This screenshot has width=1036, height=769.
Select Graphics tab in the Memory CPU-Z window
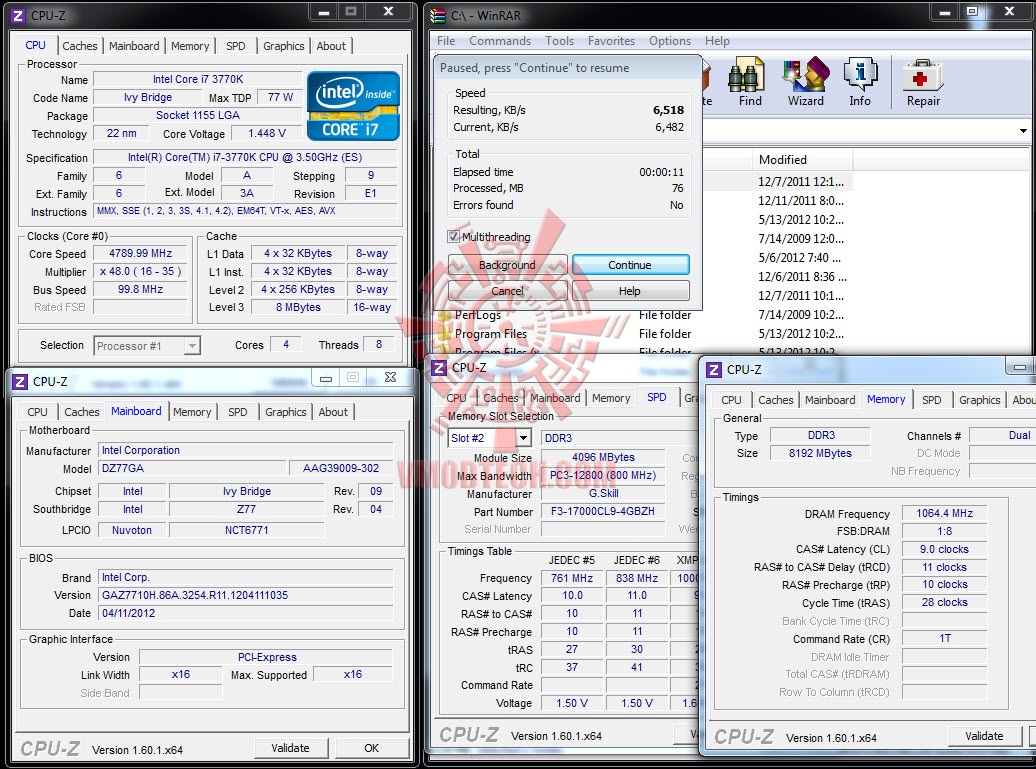pos(979,400)
